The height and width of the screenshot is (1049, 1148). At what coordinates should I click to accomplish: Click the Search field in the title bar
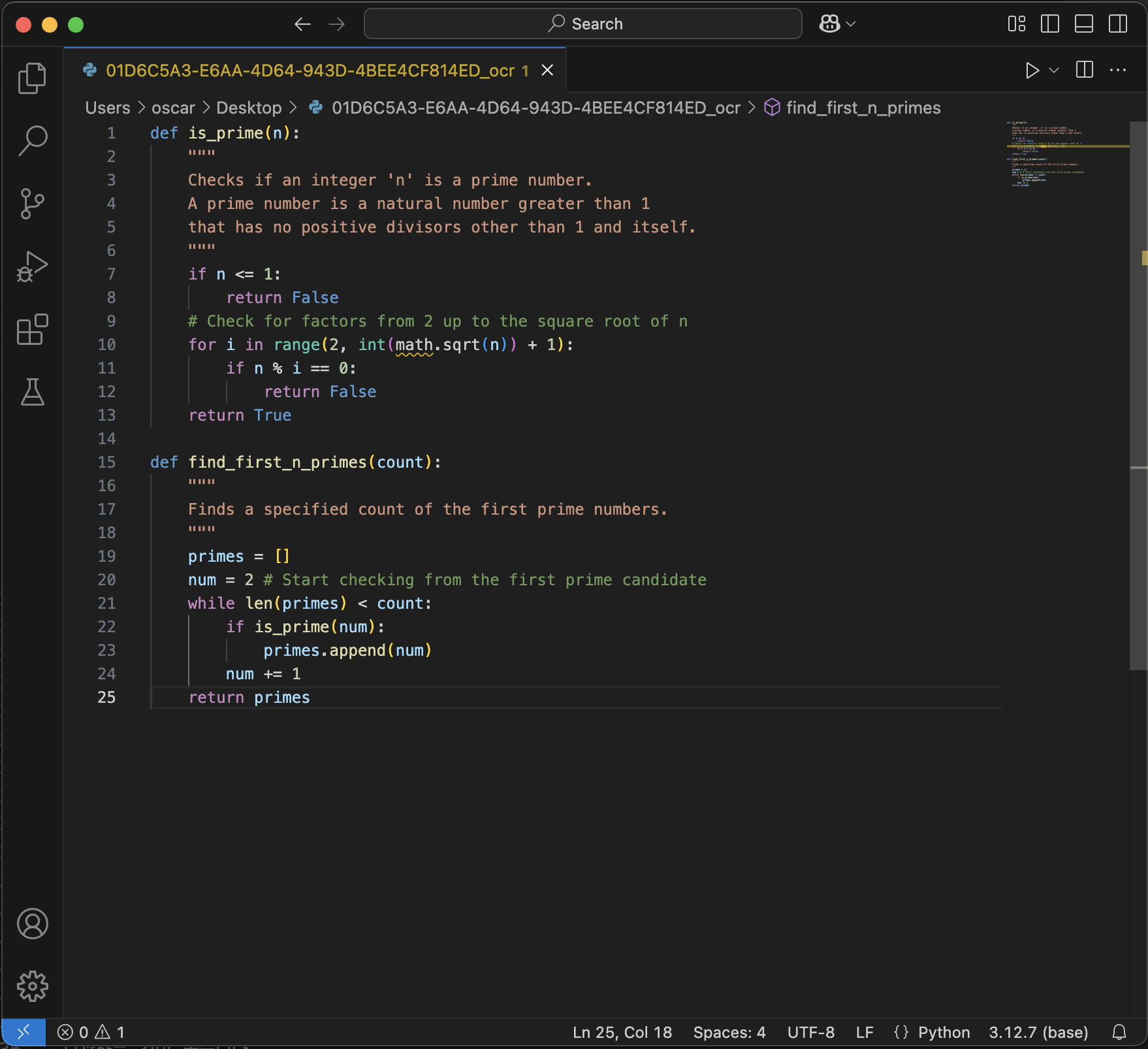coord(583,24)
